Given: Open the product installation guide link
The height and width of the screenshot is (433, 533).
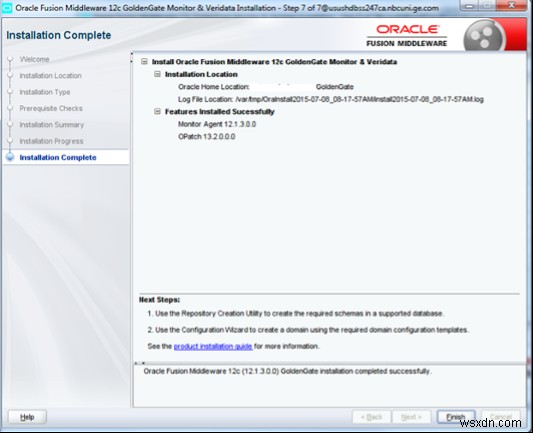Looking at the screenshot, I should 213,346.
